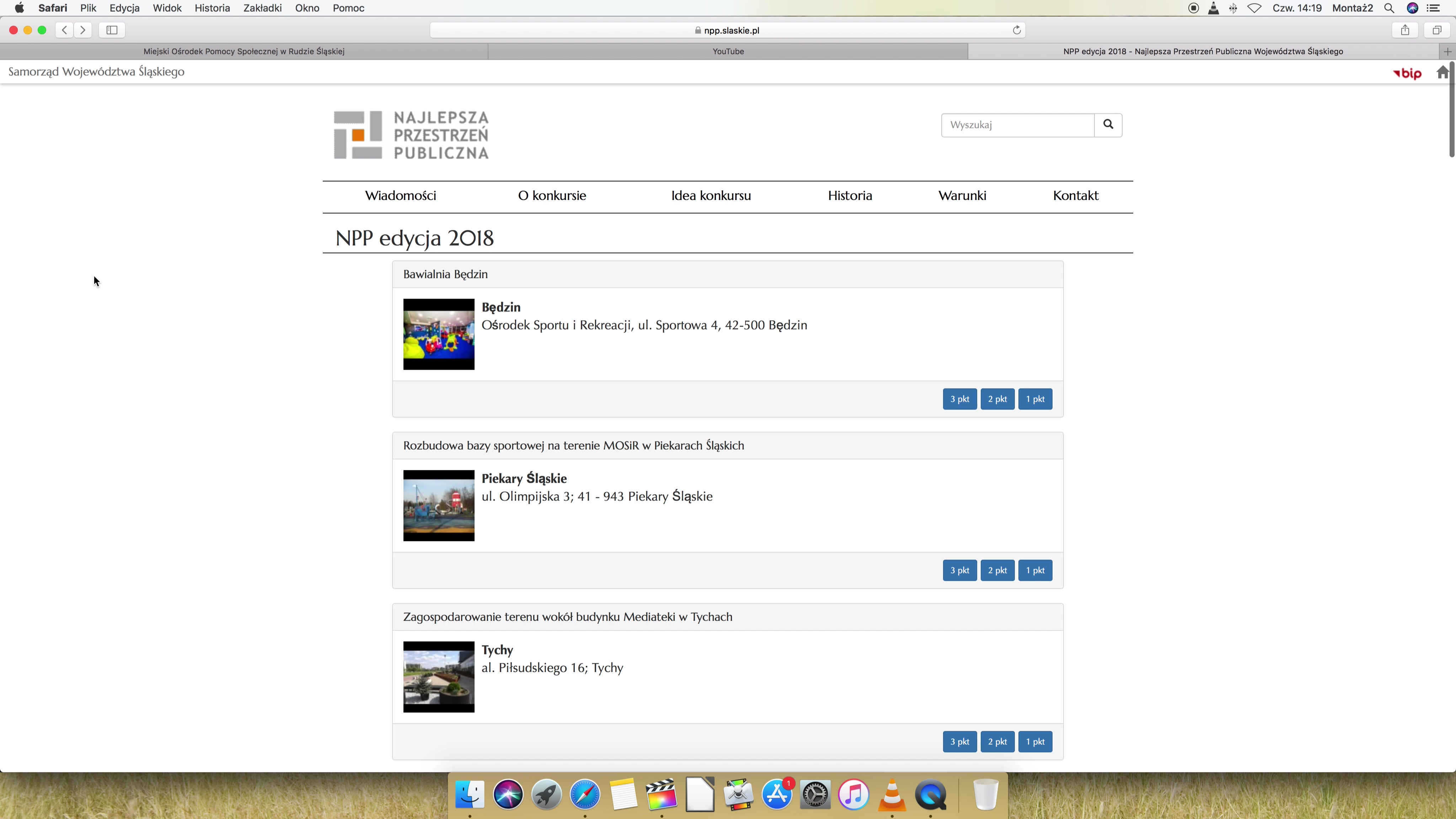Give 2 pkt to Tychy Mediateka entry
This screenshot has height=819, width=1456.
pos(997,742)
